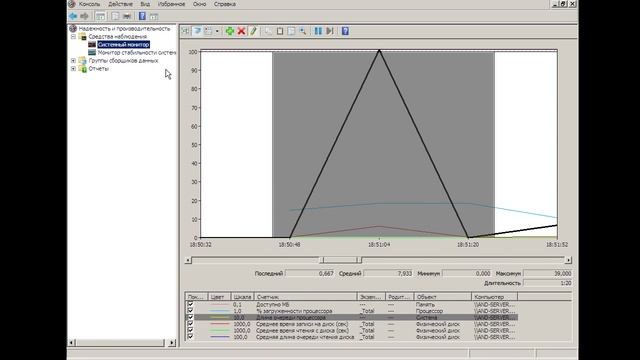Screen dimensions: 640x360
Task: Expand the Отчеты tree node
Action: (x=73, y=69)
